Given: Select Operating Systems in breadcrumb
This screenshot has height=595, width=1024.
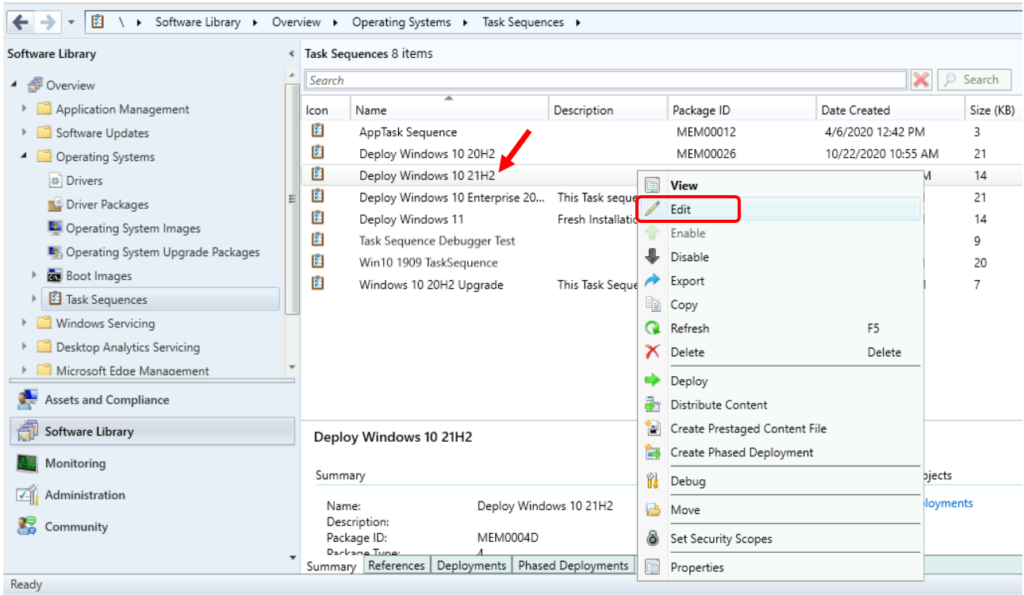Looking at the screenshot, I should [x=401, y=22].
